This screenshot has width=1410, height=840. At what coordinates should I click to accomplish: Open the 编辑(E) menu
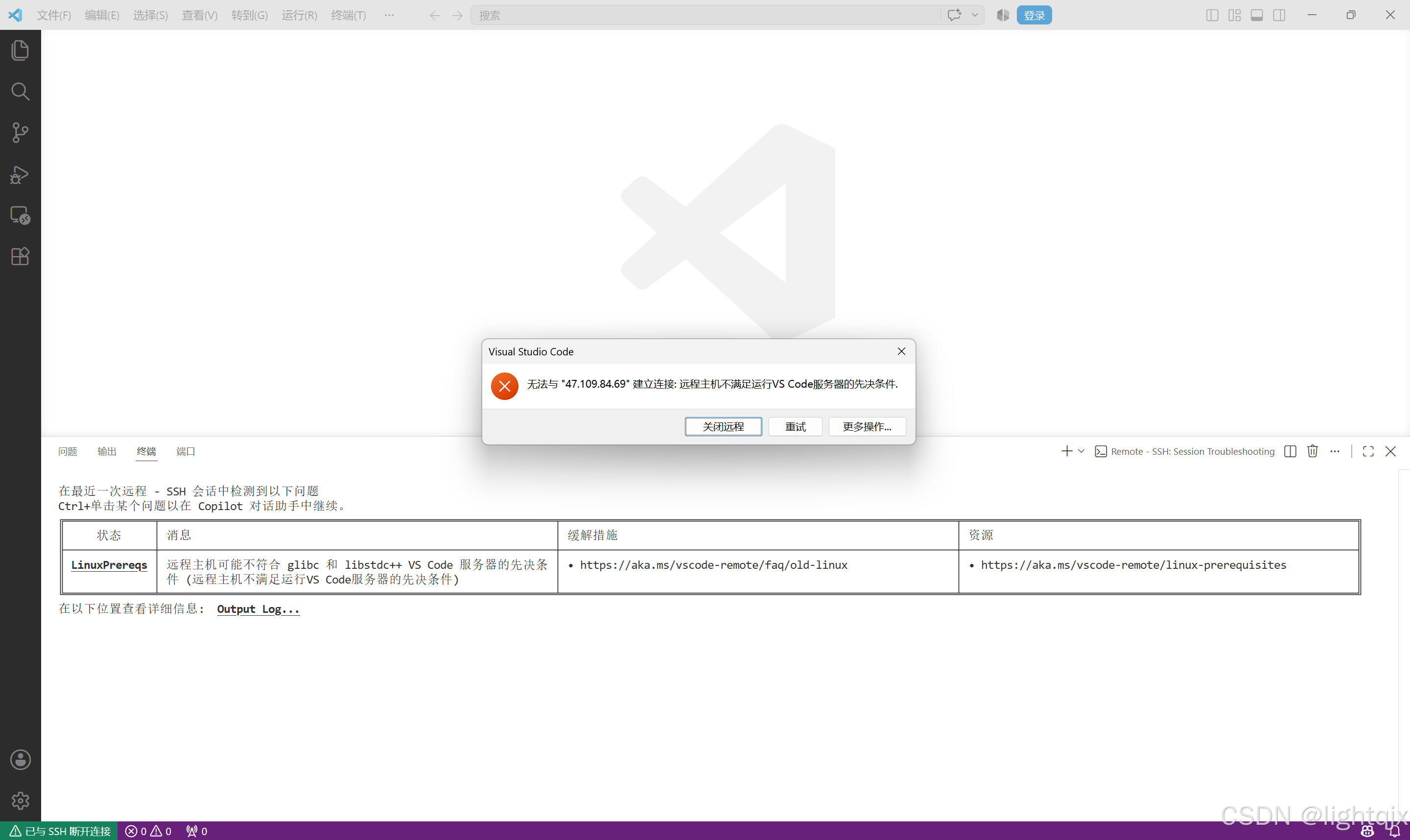click(102, 15)
